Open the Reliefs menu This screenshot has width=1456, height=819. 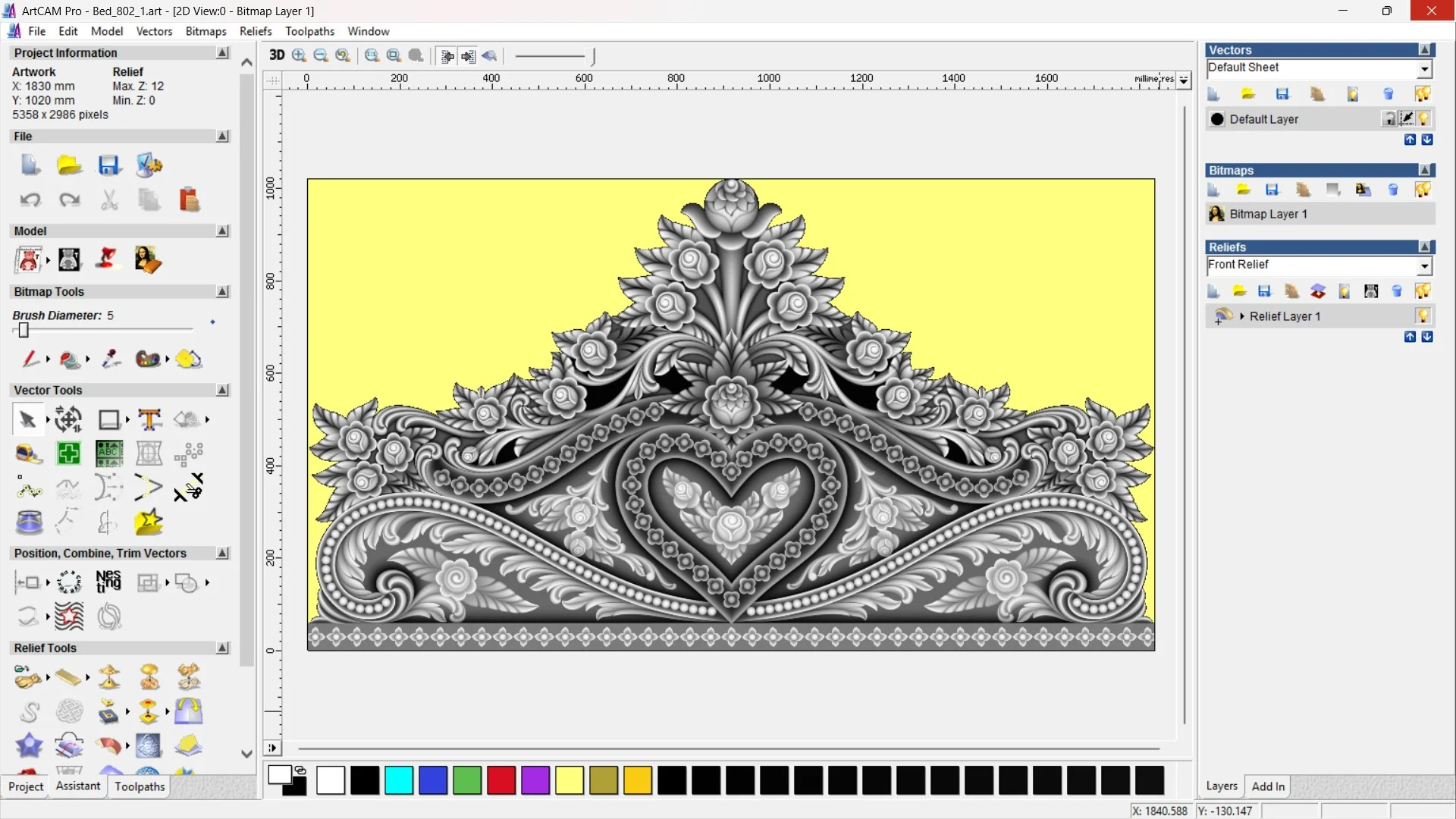(256, 31)
